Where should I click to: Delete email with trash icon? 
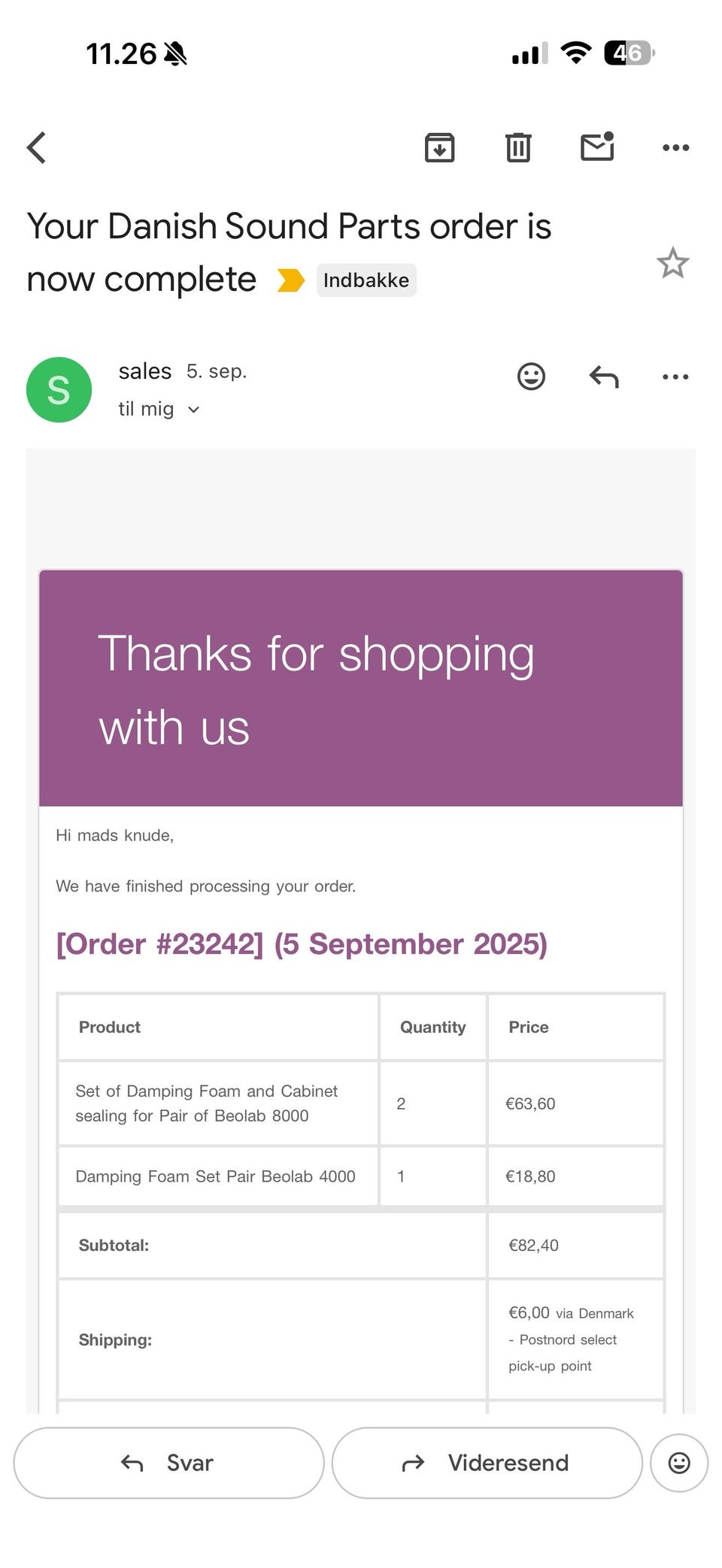coord(518,147)
